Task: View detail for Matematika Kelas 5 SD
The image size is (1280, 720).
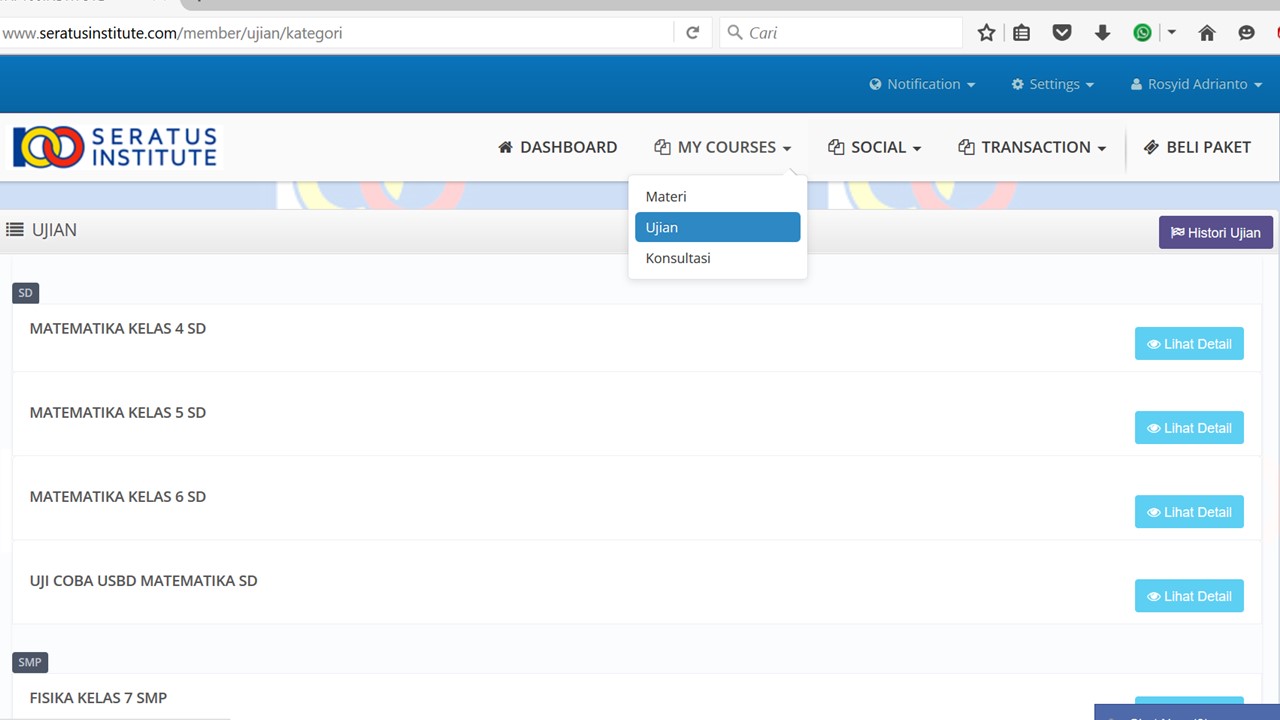Action: click(x=1189, y=428)
